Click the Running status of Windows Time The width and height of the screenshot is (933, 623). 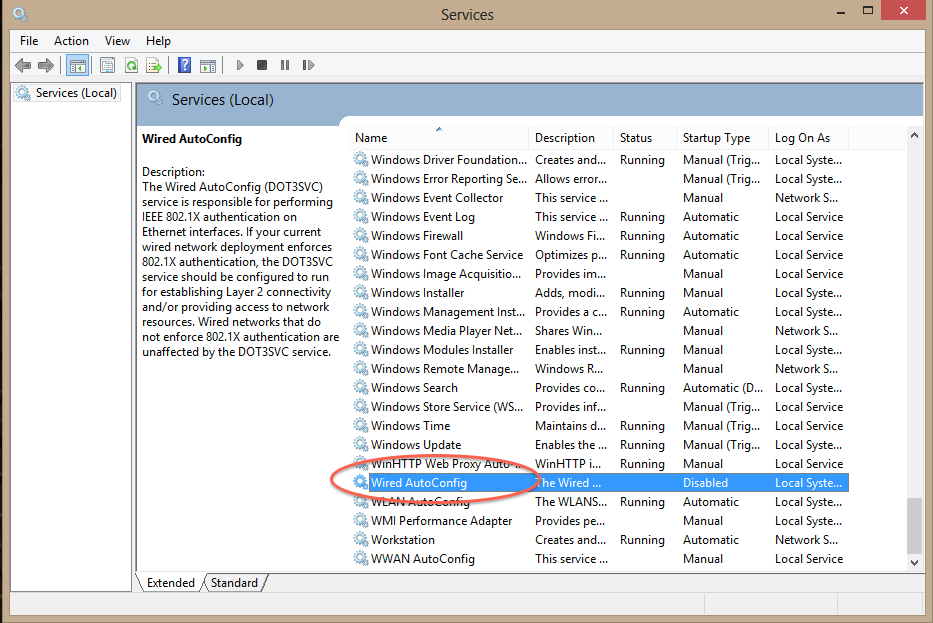(x=642, y=426)
